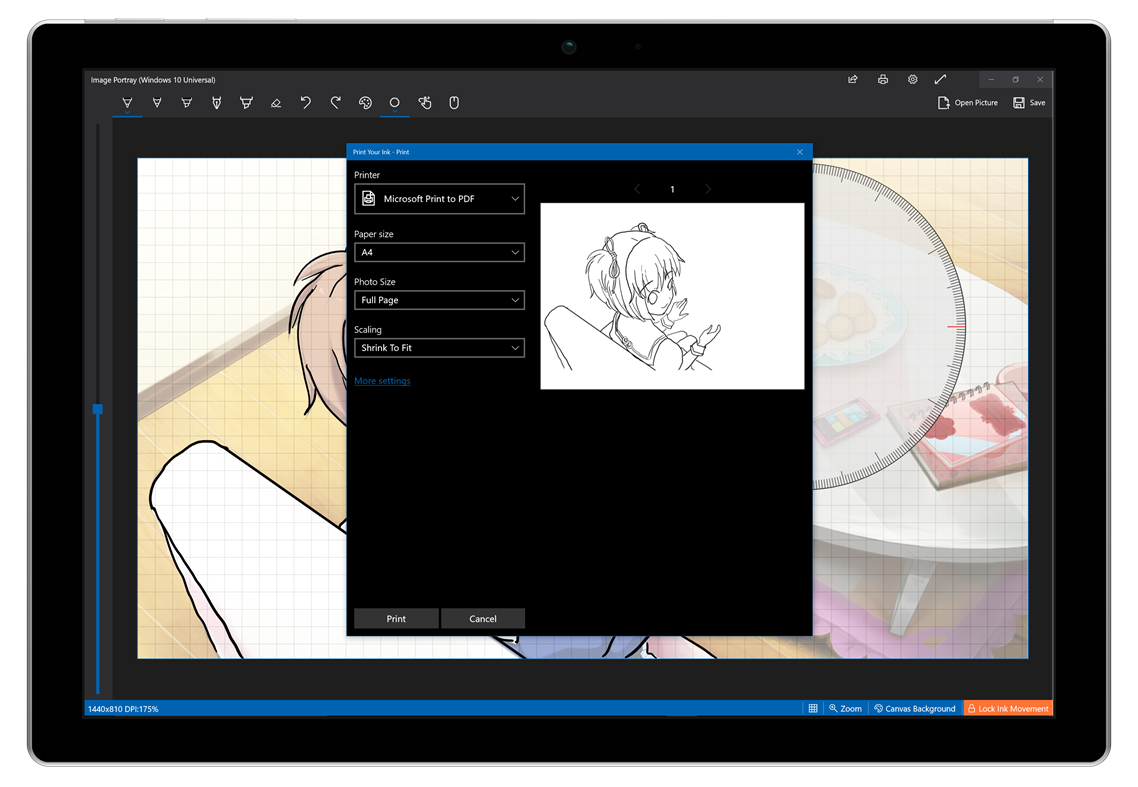
Task: Click the undo arrow icon
Action: 306,102
